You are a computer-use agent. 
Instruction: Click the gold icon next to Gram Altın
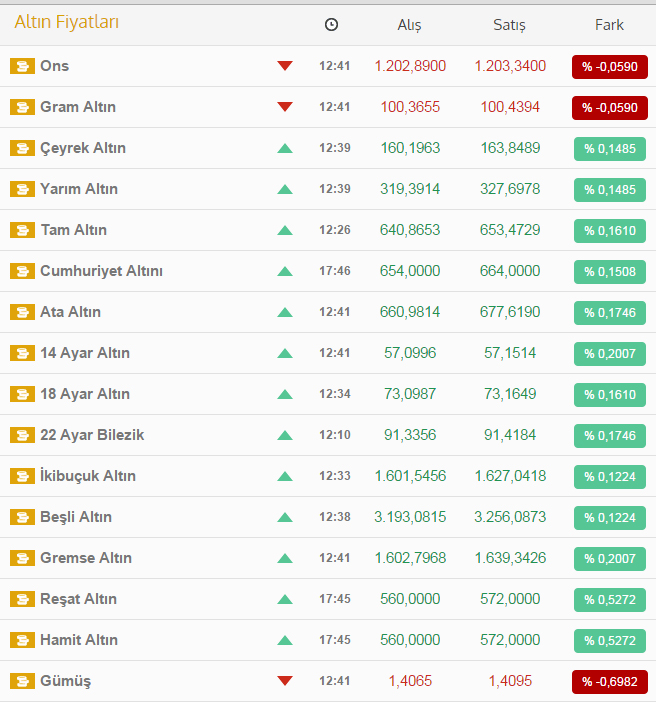click(x=21, y=107)
